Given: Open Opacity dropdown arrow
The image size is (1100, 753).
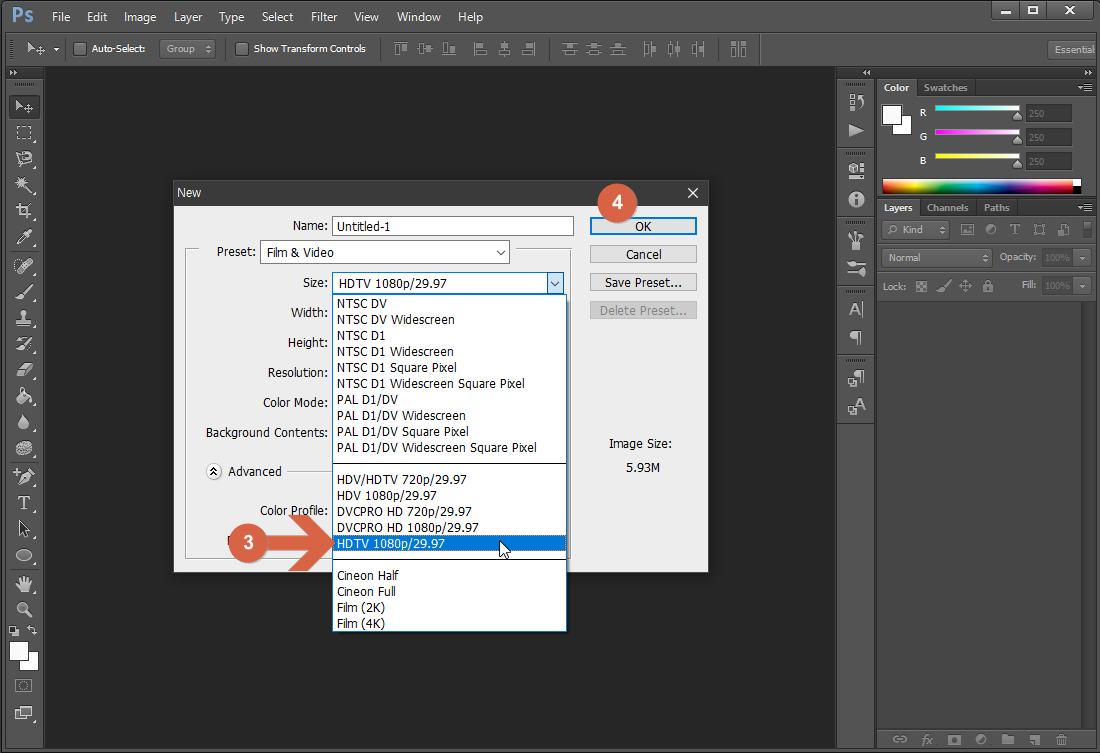Looking at the screenshot, I should pyautogui.click(x=1082, y=258).
